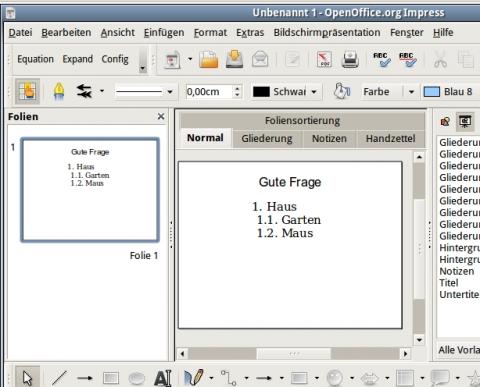Open the Alle Vorlagen styles filter dropdown
The image size is (480, 387).
coord(459,350)
